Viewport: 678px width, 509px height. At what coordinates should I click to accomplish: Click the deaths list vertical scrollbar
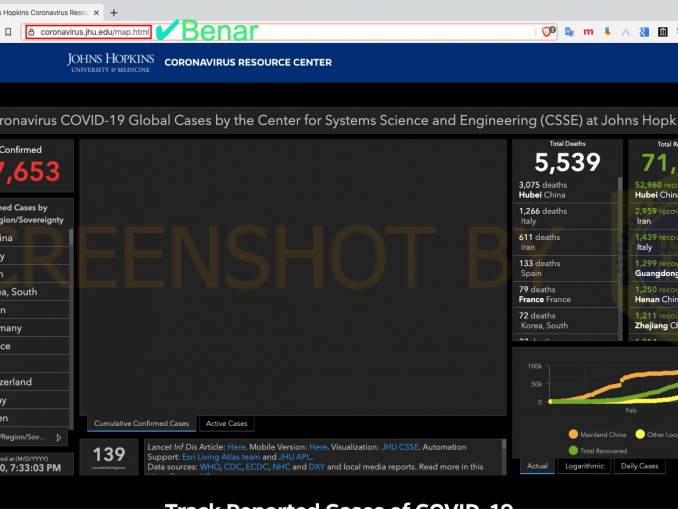click(x=620, y=258)
